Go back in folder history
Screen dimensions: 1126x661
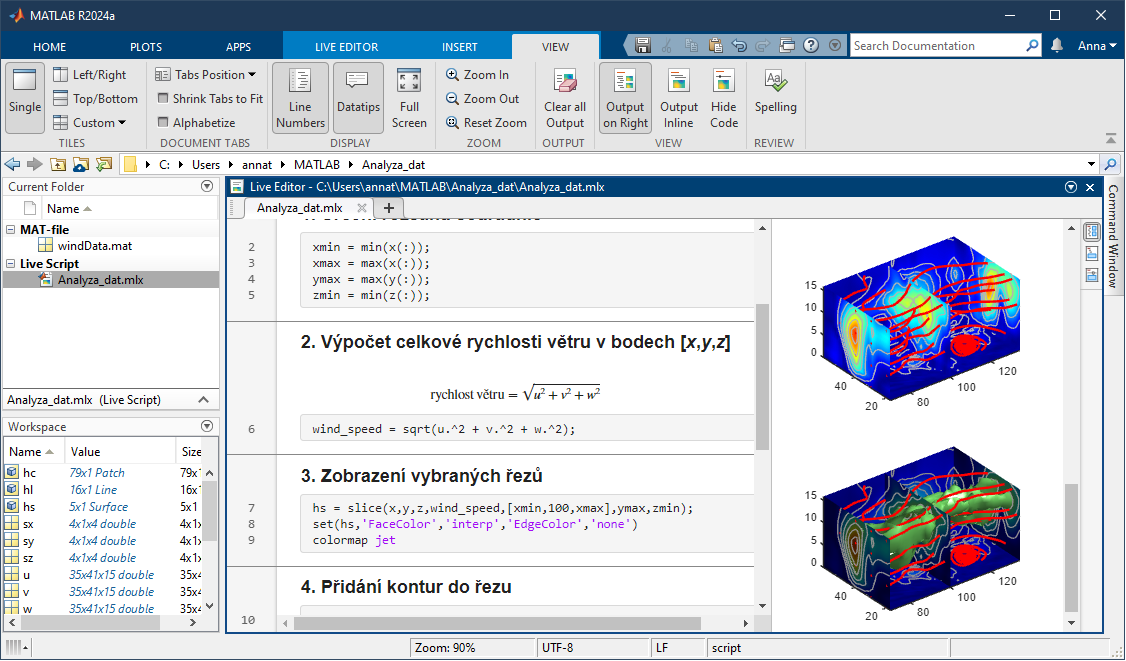coord(12,165)
